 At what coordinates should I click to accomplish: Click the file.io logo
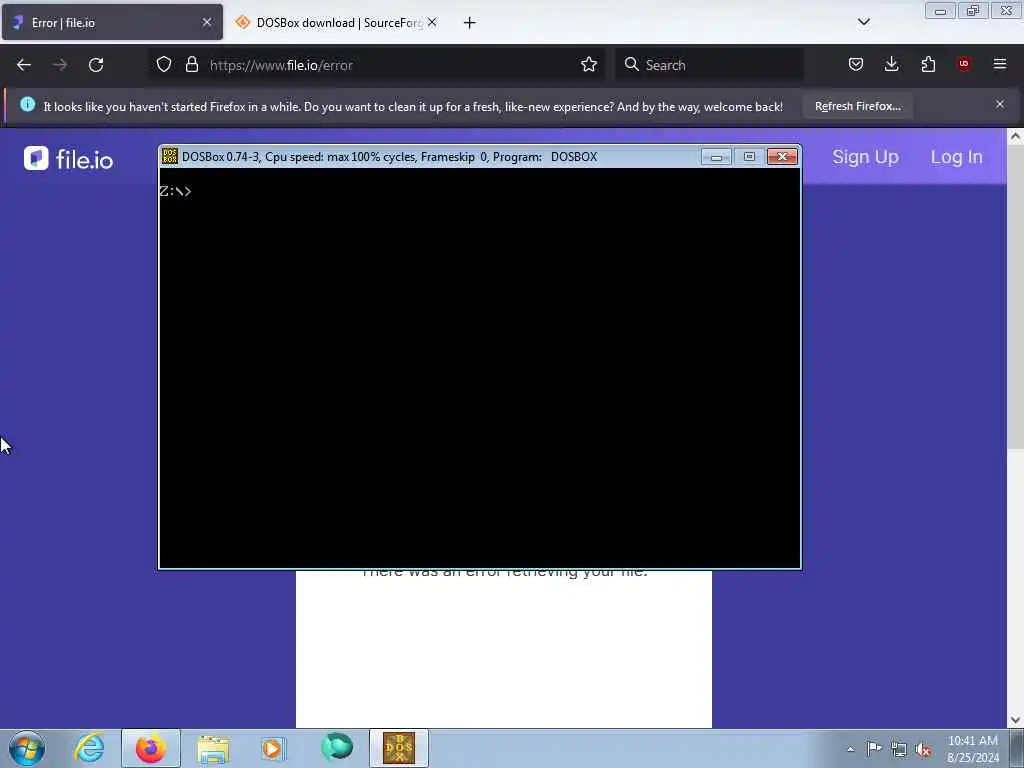coord(69,159)
